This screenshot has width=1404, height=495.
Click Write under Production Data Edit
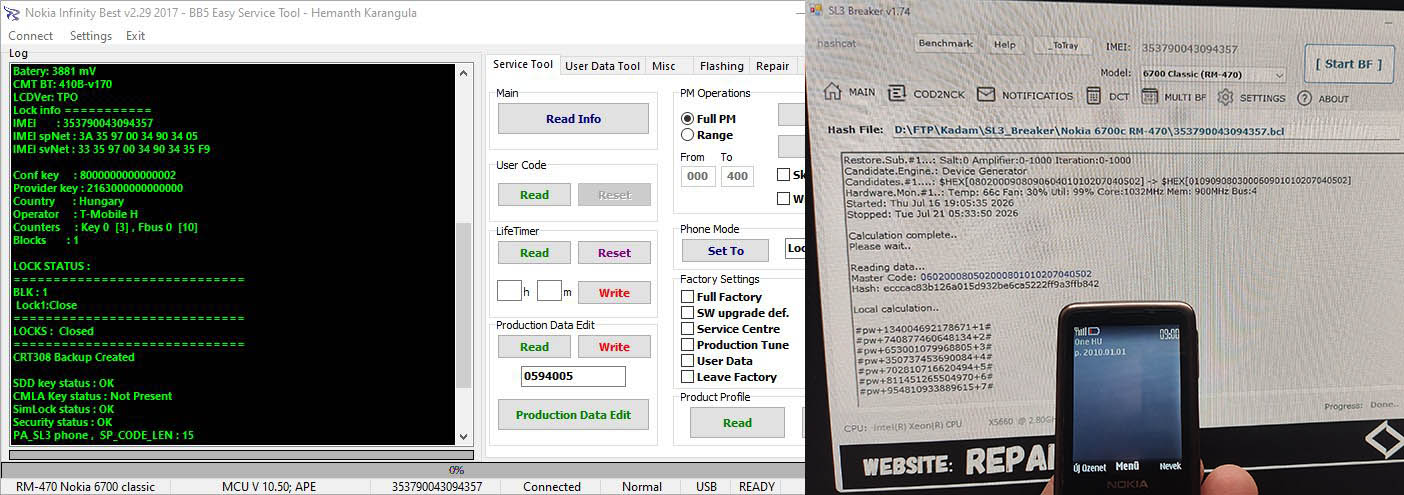click(614, 347)
